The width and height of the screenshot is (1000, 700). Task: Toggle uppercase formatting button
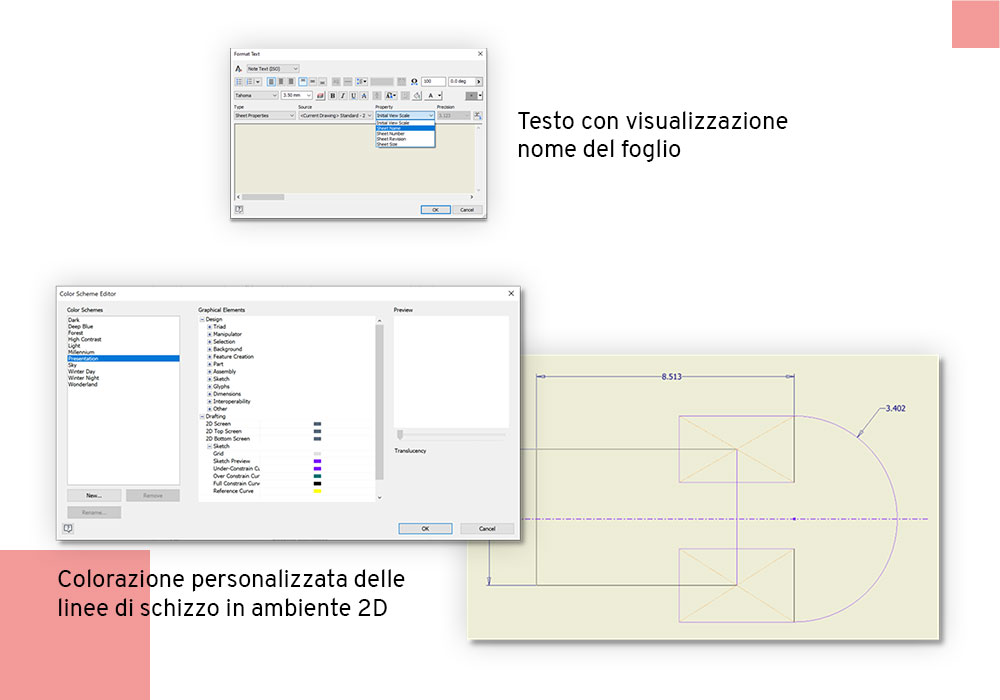click(x=376, y=94)
